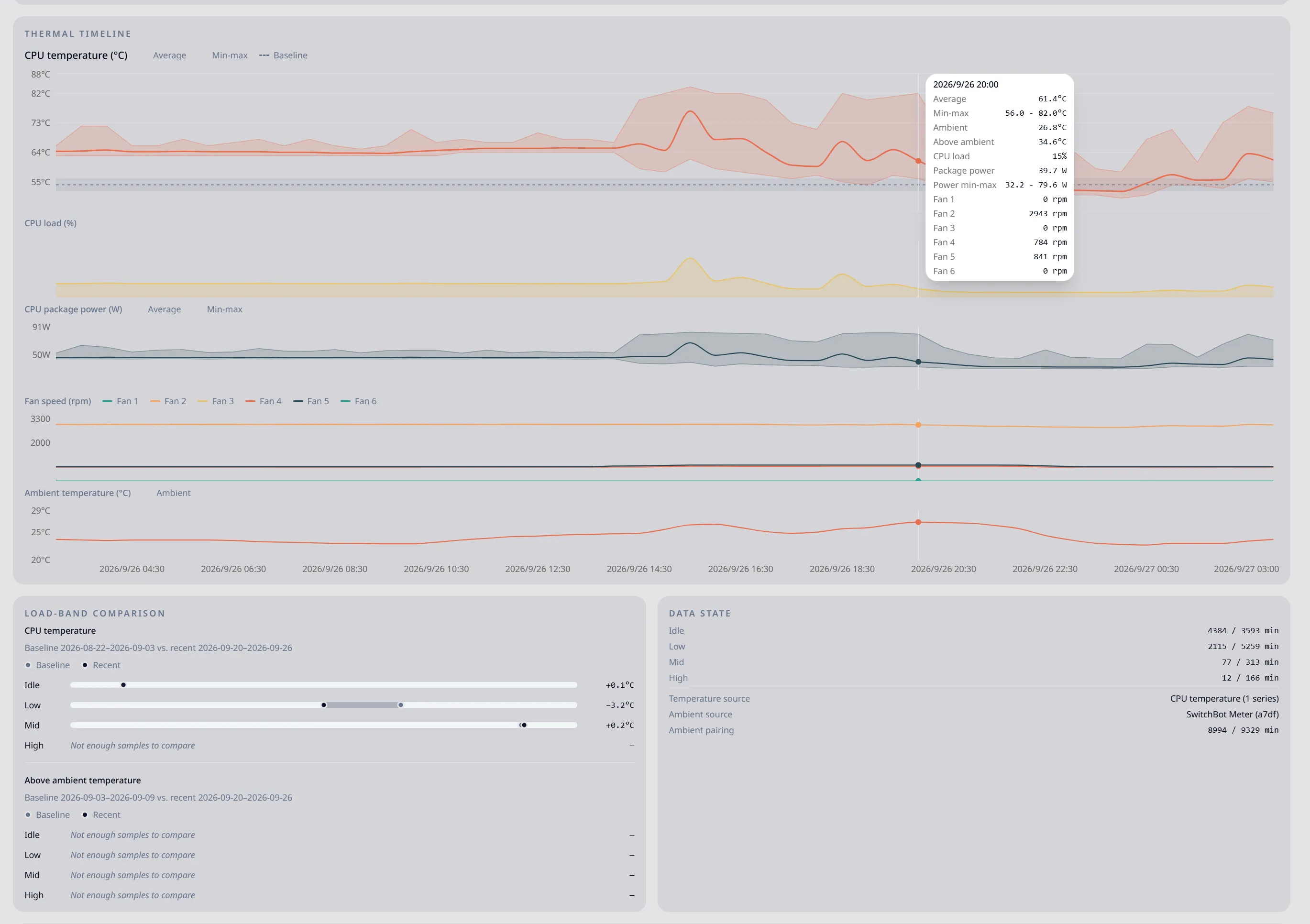Toggle the Fan 3 series legend
1310x924 pixels.
[x=216, y=401]
